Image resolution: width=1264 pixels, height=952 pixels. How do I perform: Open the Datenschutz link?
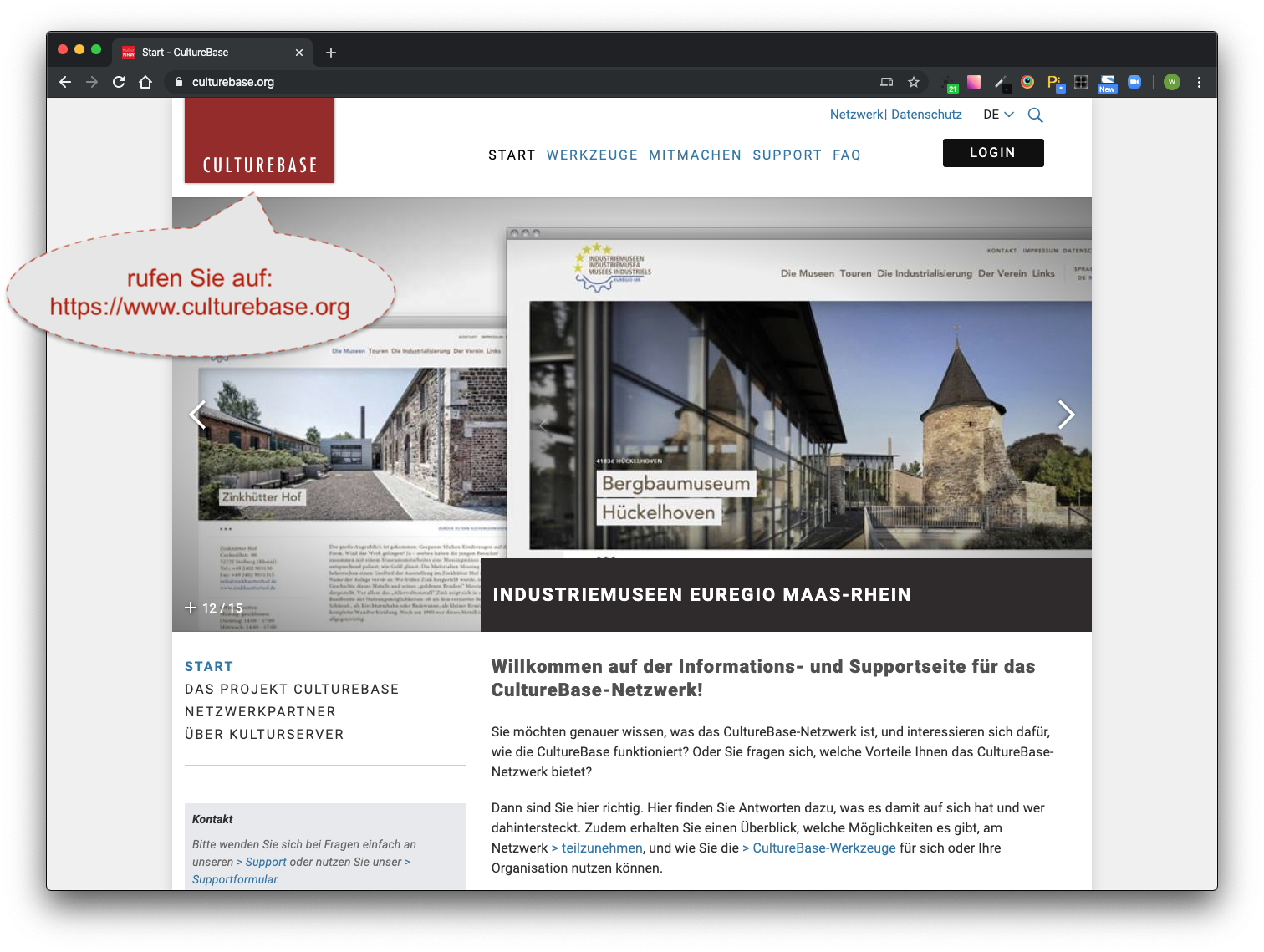[x=926, y=115]
